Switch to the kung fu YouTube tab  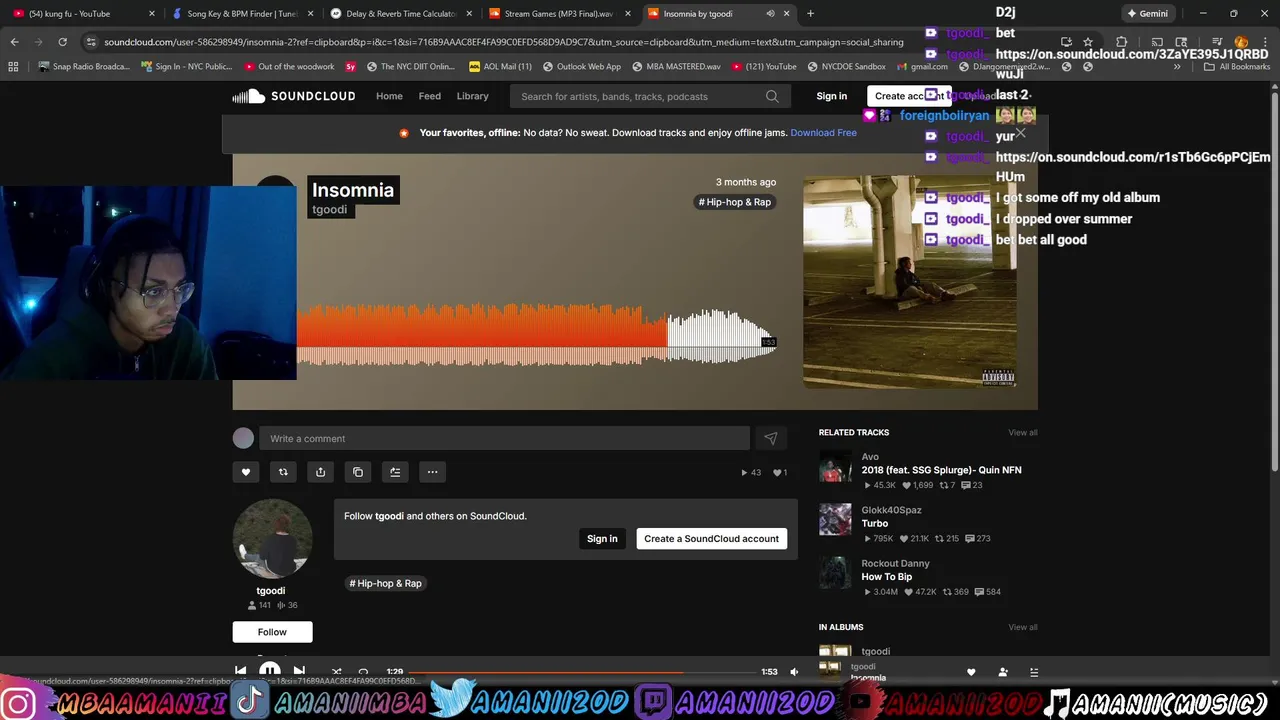(82, 14)
